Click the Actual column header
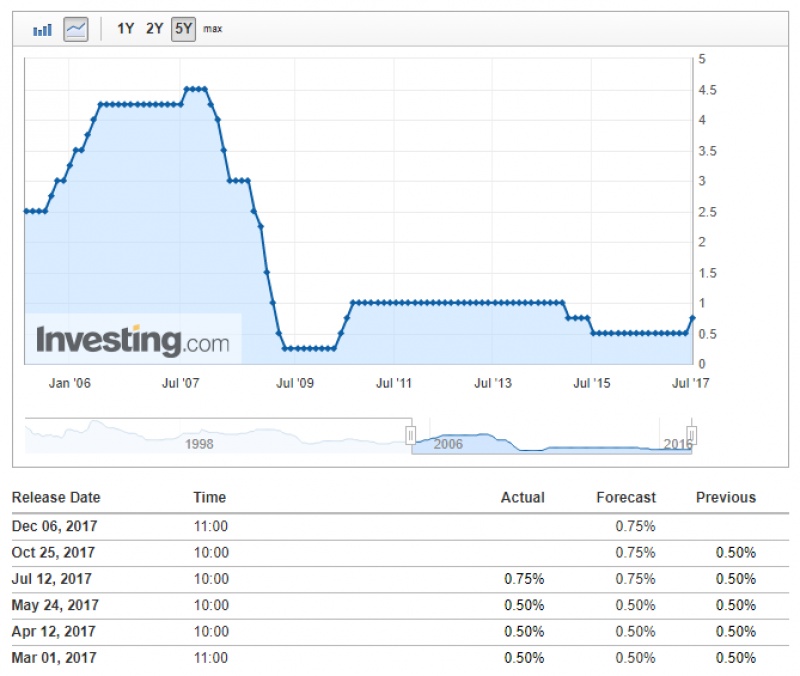Image resolution: width=800 pixels, height=676 pixels. point(522,497)
